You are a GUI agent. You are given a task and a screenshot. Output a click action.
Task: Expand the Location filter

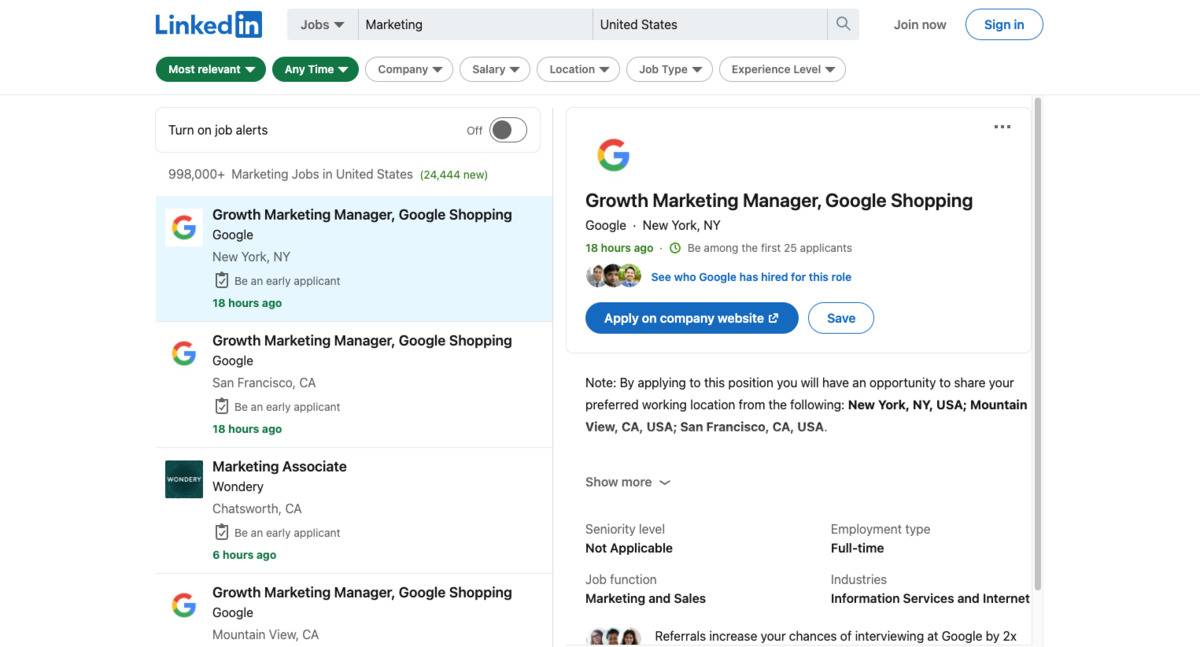(x=578, y=69)
